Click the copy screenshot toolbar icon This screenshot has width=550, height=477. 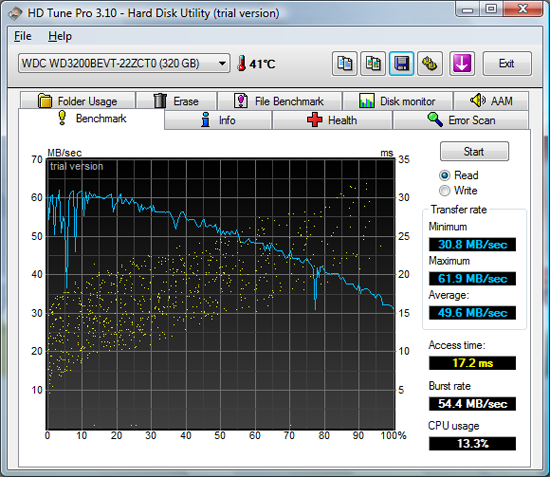373,64
